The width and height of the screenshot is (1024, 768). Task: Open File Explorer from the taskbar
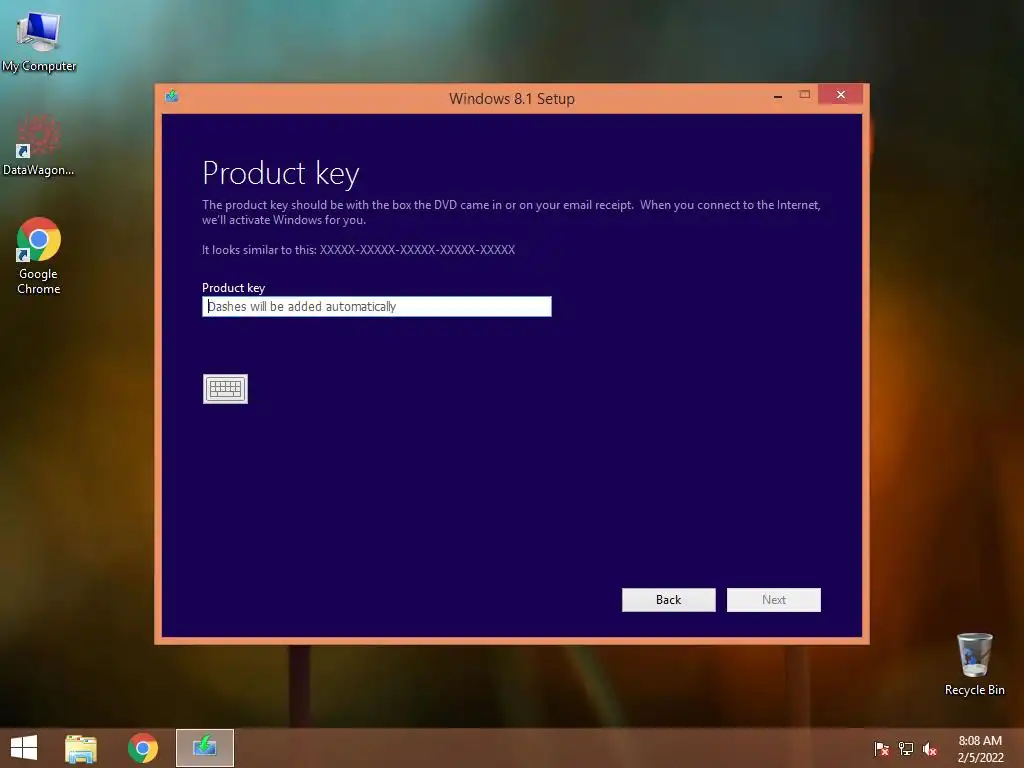(x=81, y=748)
